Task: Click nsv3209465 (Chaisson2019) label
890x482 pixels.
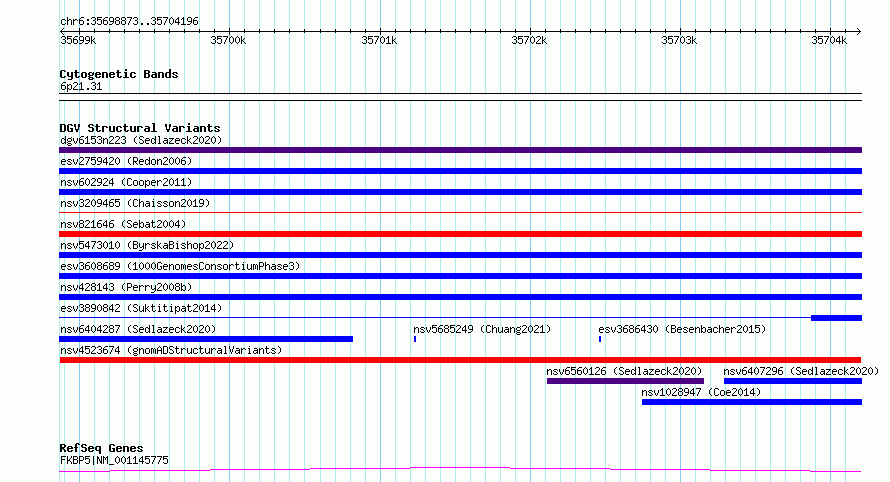Action: tap(135, 203)
